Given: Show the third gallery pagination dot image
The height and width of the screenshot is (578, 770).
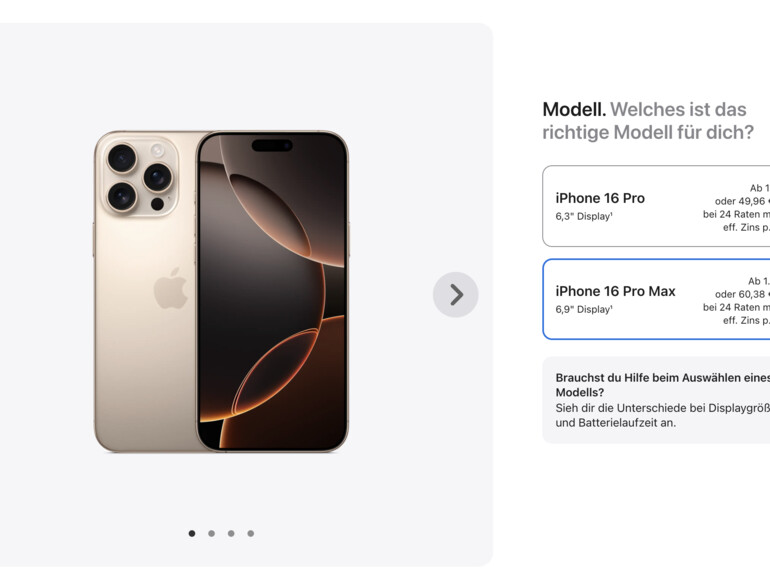Looking at the screenshot, I should click(231, 533).
